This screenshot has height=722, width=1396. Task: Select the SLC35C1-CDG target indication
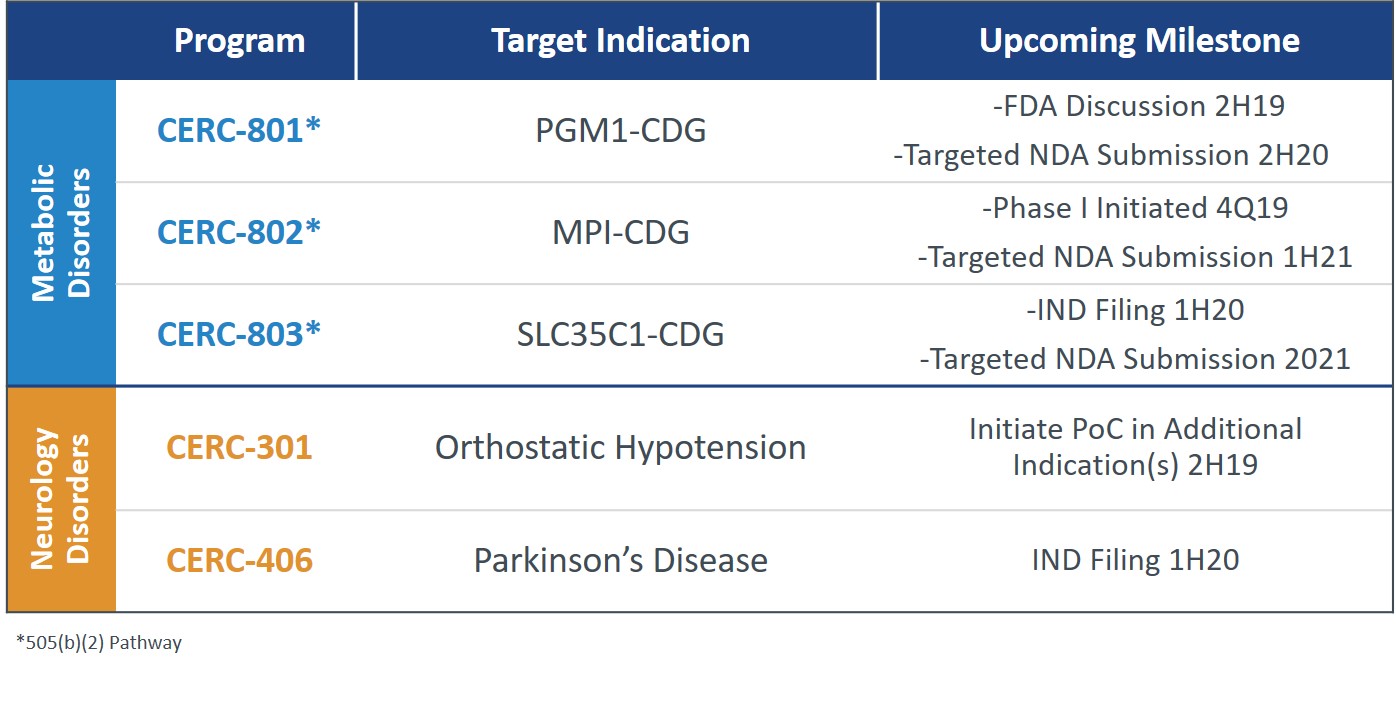(x=620, y=335)
